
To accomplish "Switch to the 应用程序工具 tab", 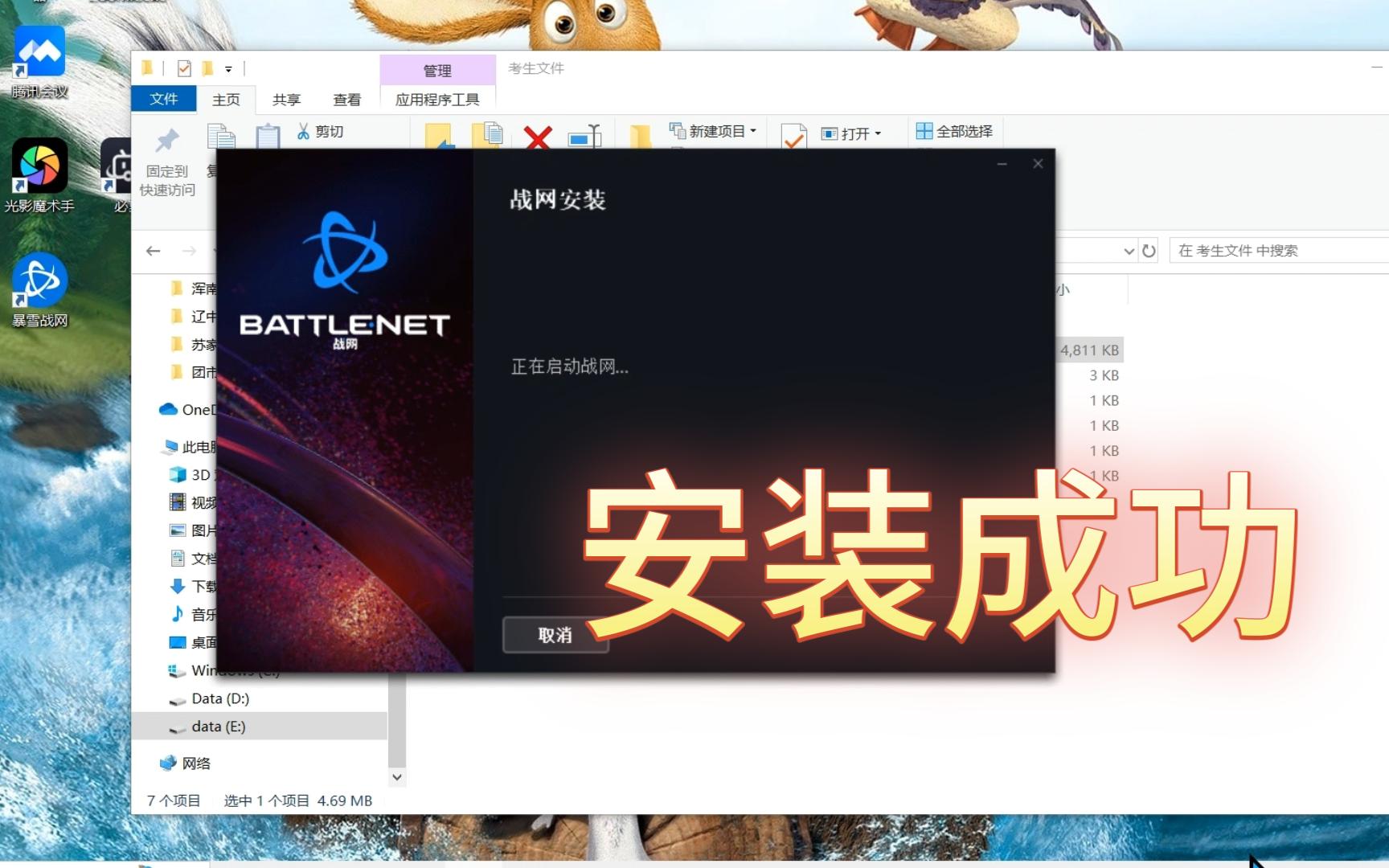I will (437, 100).
